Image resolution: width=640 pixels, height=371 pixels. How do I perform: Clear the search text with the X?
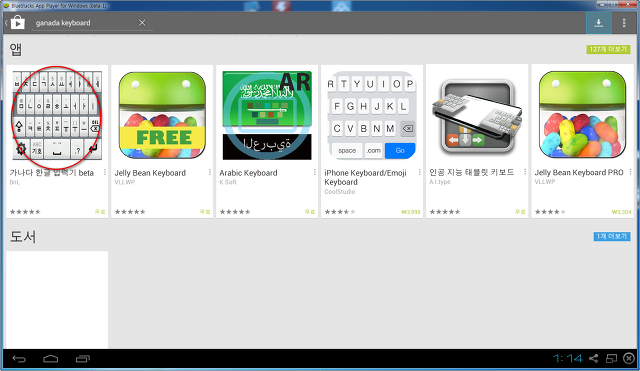(x=142, y=23)
